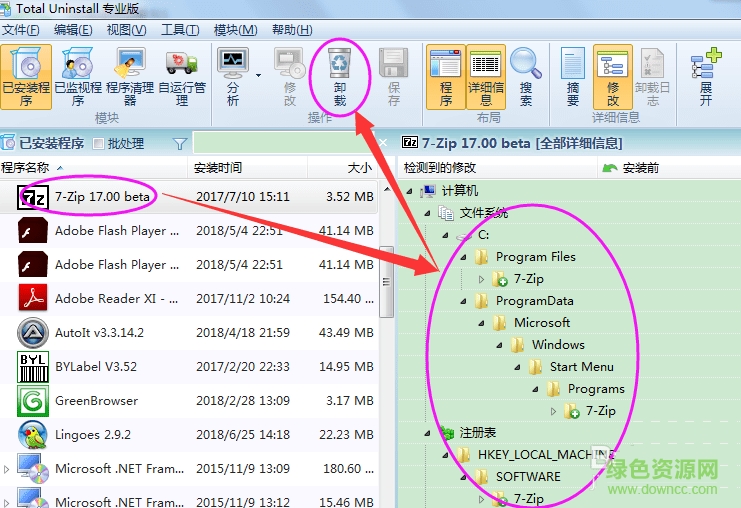Open the 工具(T) menu
This screenshot has height=508, width=741.
[180, 30]
